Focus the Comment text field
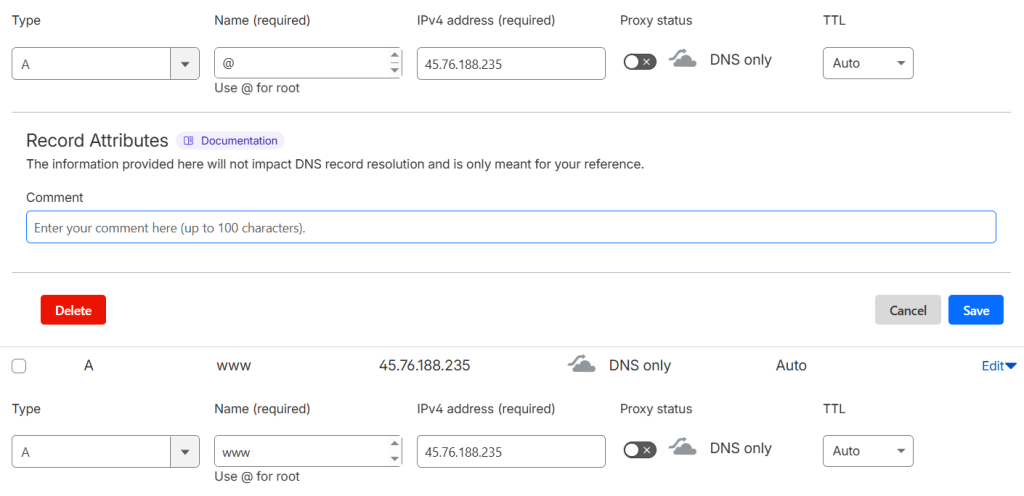Viewport: 1024px width, 496px height. click(x=510, y=227)
